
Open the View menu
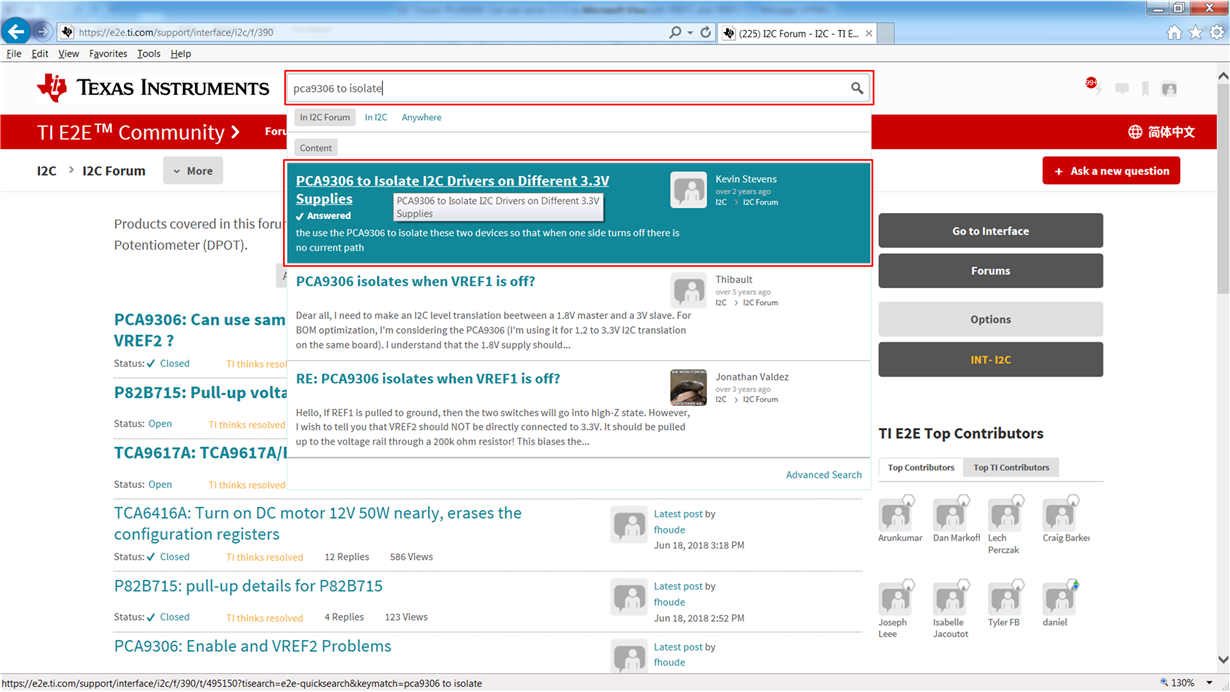[69, 54]
